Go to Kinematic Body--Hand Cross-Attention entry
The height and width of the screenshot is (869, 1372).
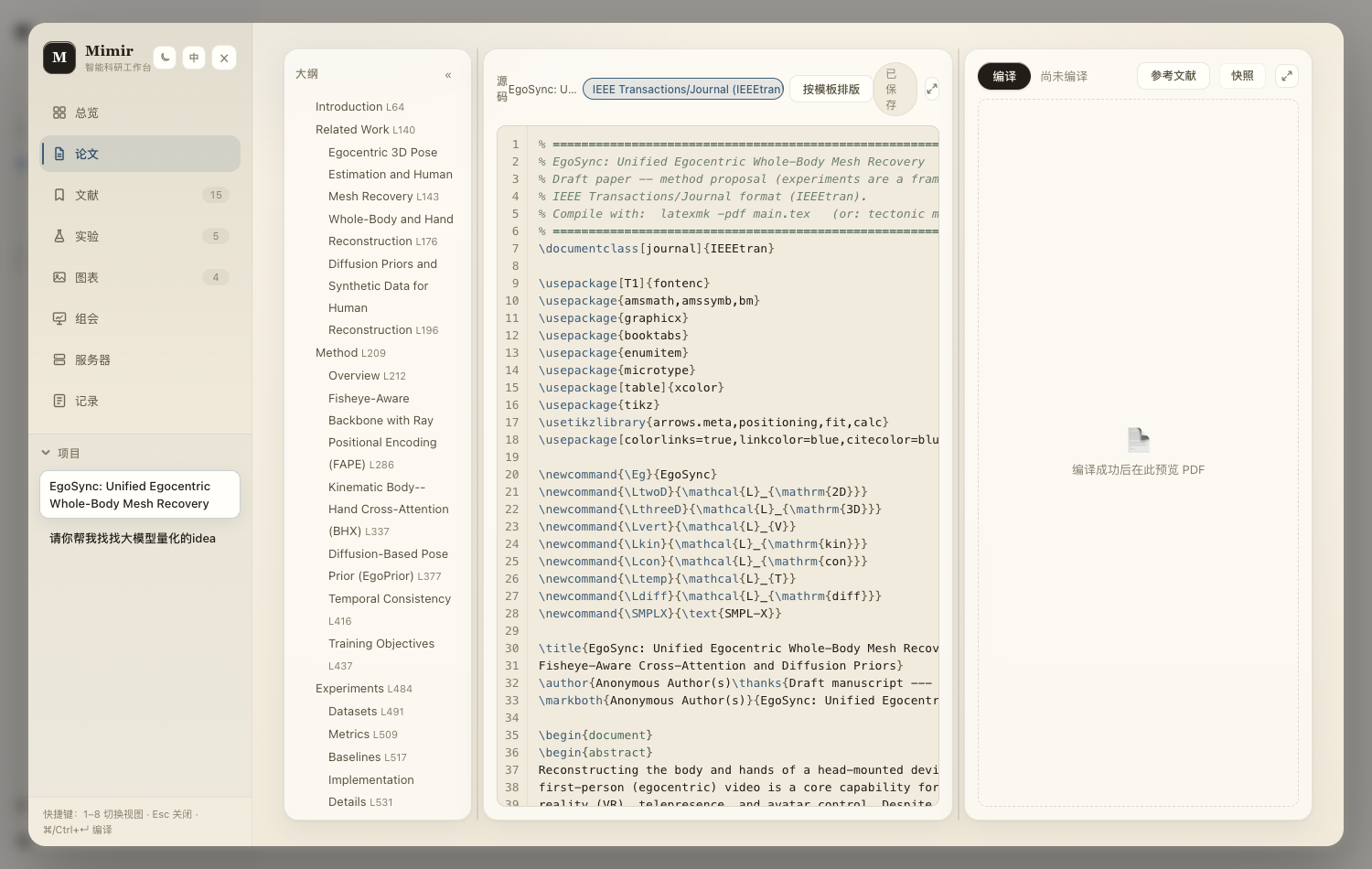pyautogui.click(x=389, y=510)
